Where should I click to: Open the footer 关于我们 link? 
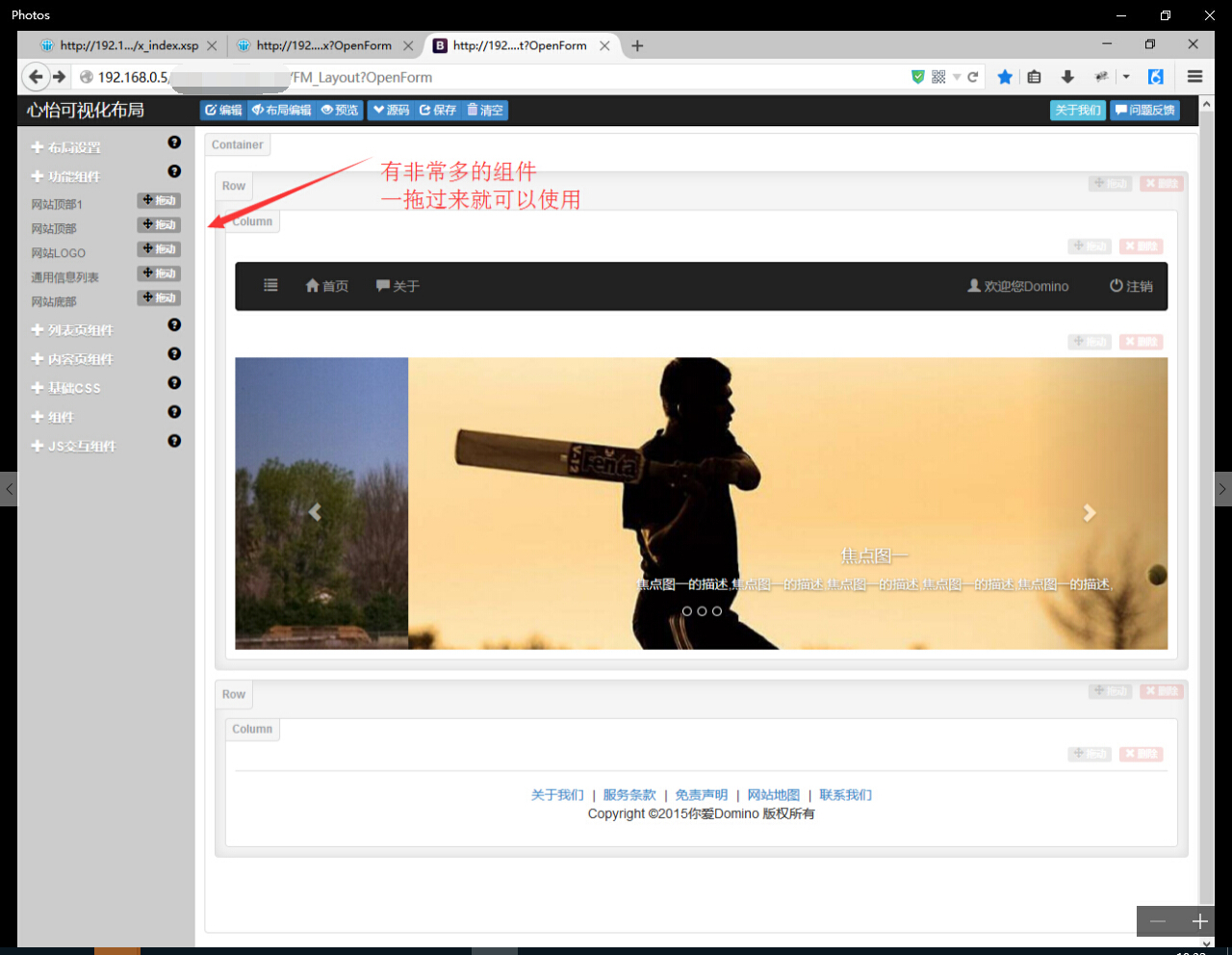[557, 795]
